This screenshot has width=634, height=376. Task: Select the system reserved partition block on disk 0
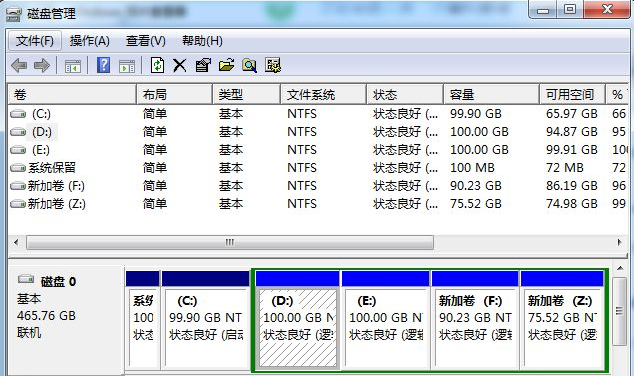tap(143, 321)
